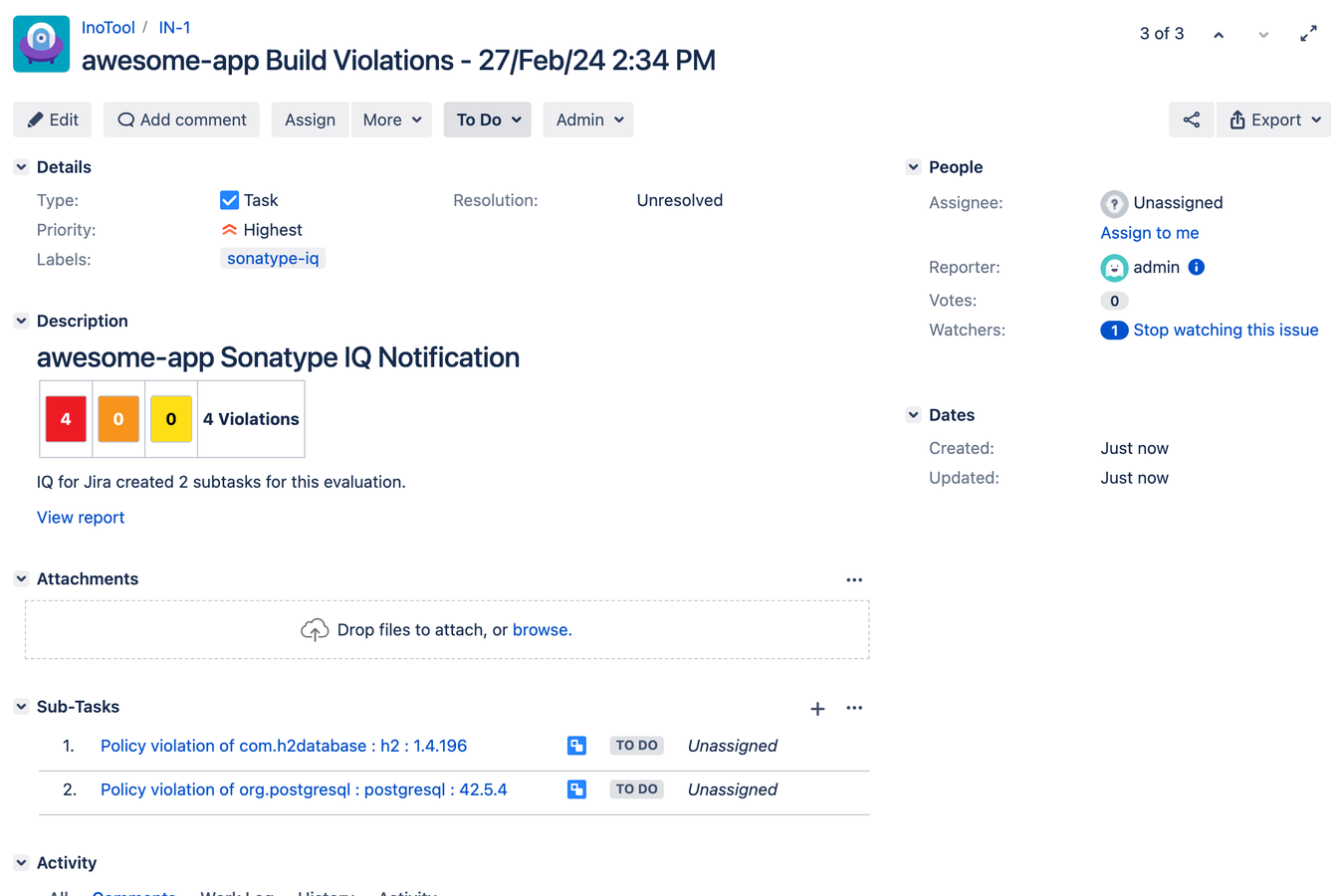
Task: Collapse the People section
Action: [x=913, y=167]
